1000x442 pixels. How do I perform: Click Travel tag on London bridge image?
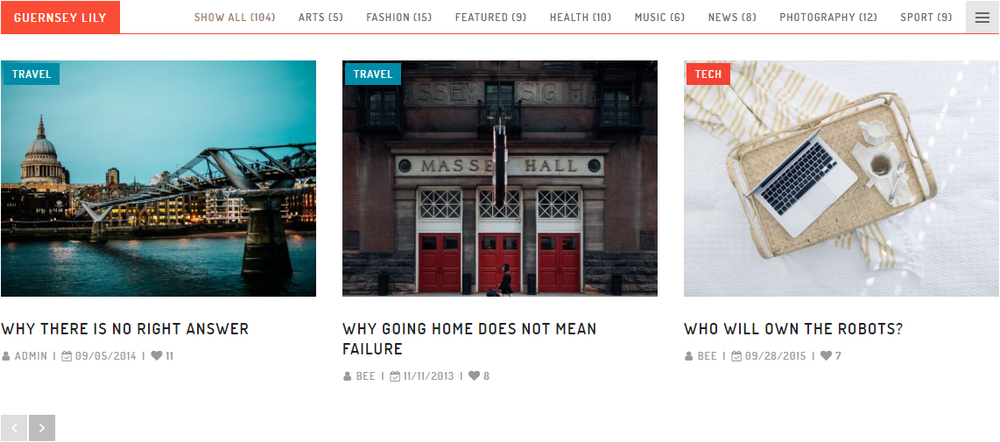31,74
